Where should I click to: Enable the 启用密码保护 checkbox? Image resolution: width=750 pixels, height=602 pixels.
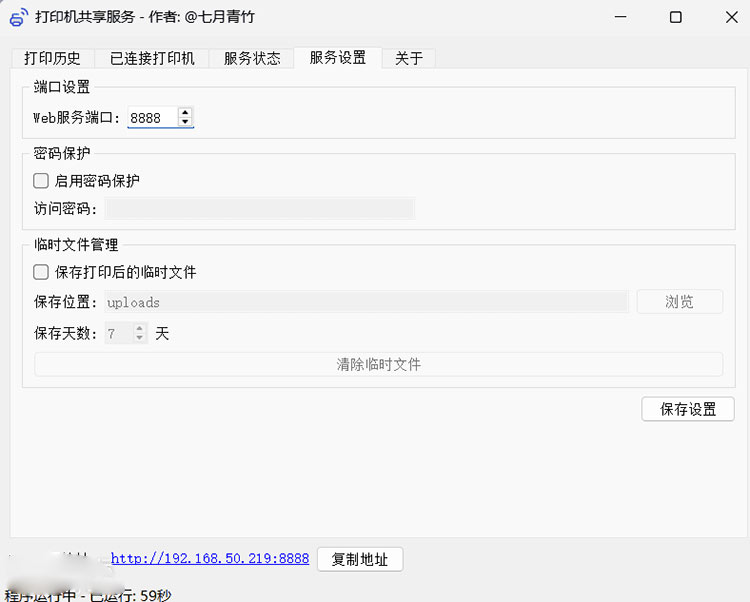pos(41,181)
